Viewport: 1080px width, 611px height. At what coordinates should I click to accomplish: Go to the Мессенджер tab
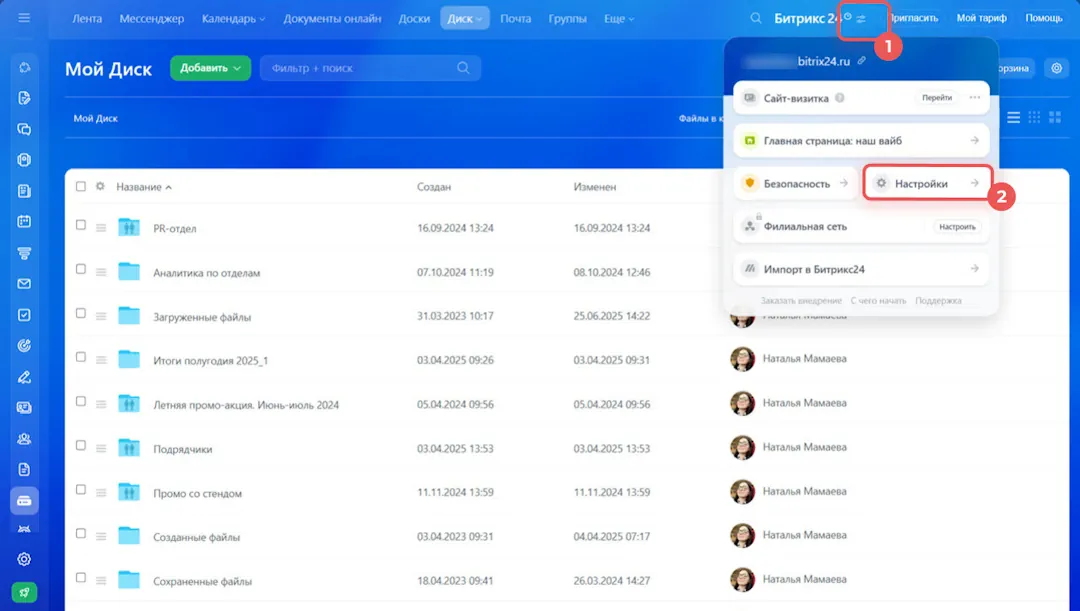pos(154,18)
